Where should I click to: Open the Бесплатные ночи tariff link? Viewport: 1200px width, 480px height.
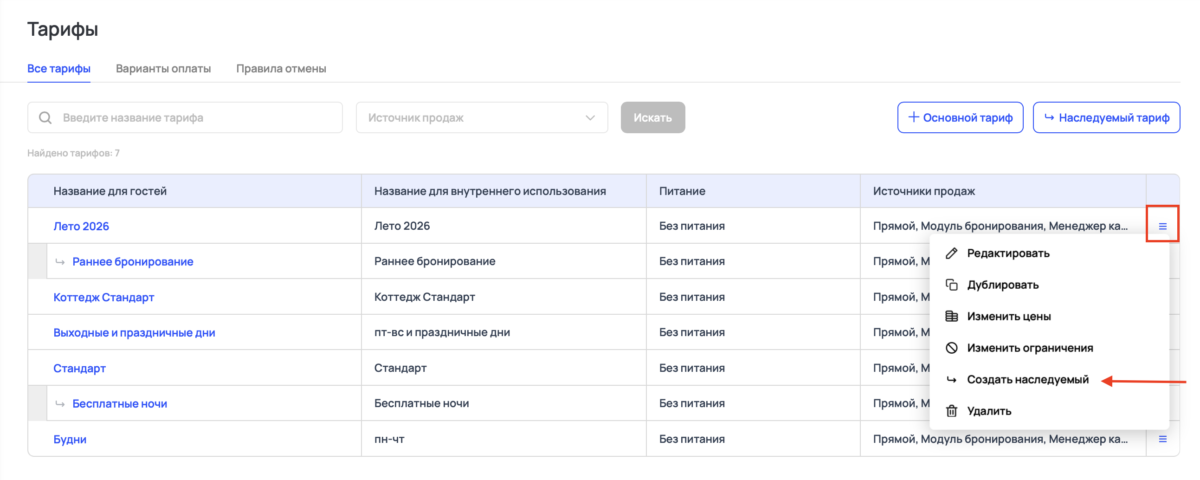tap(119, 404)
